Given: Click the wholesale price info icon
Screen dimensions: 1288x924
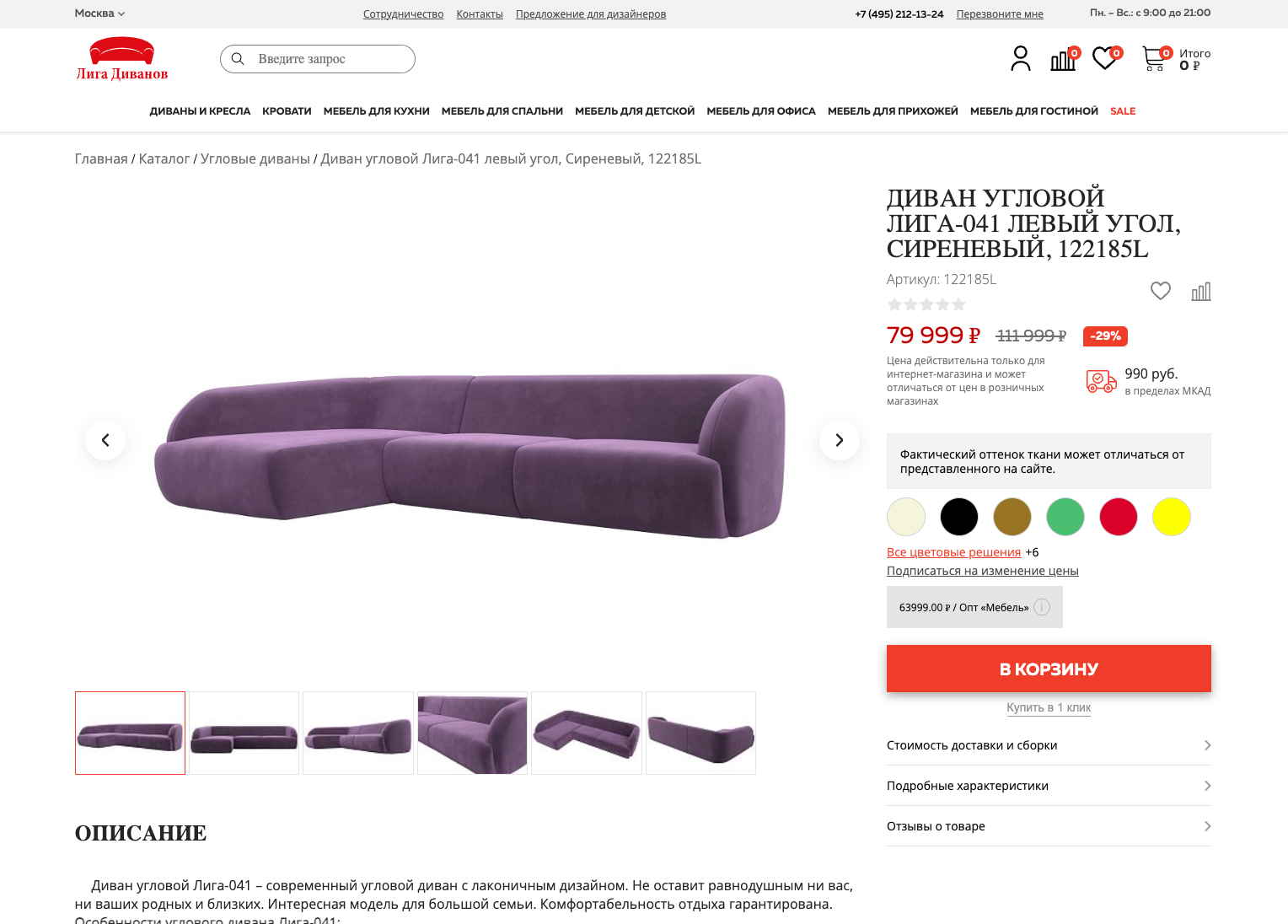Looking at the screenshot, I should [x=1042, y=607].
